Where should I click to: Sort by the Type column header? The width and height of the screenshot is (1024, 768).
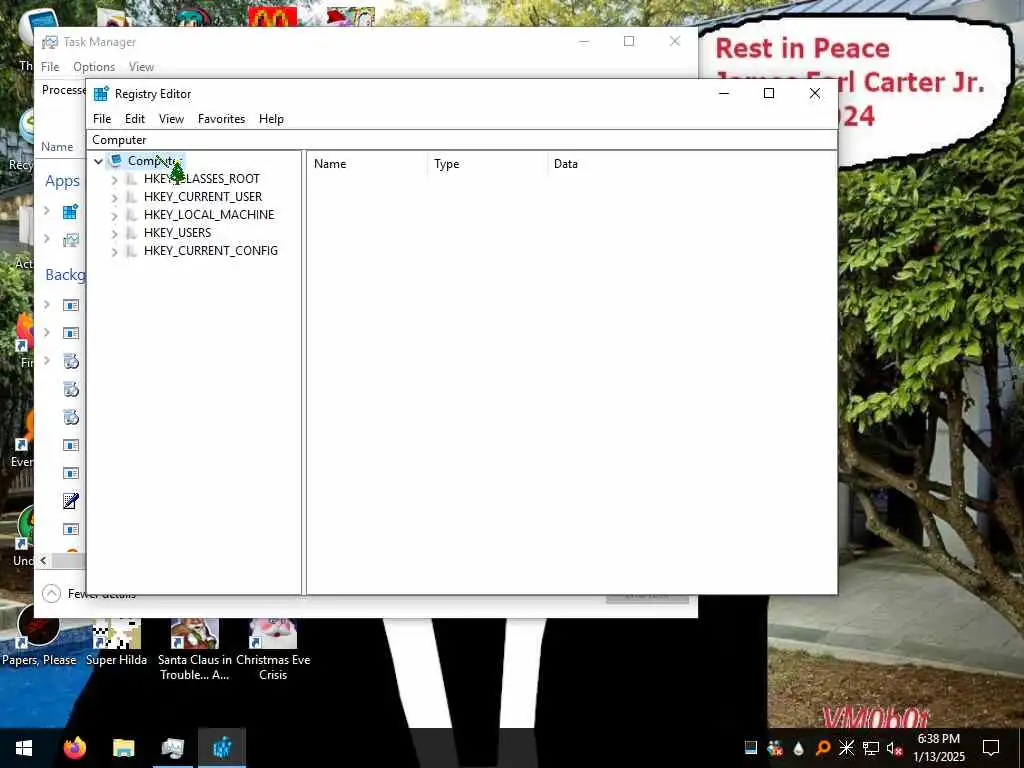488,164
